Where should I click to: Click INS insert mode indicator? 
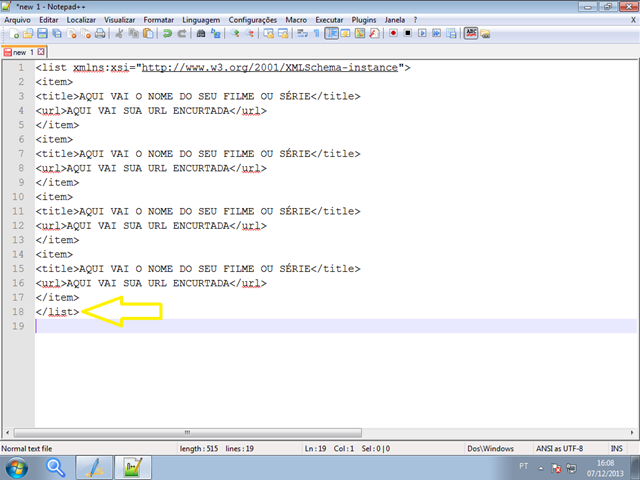(616, 449)
